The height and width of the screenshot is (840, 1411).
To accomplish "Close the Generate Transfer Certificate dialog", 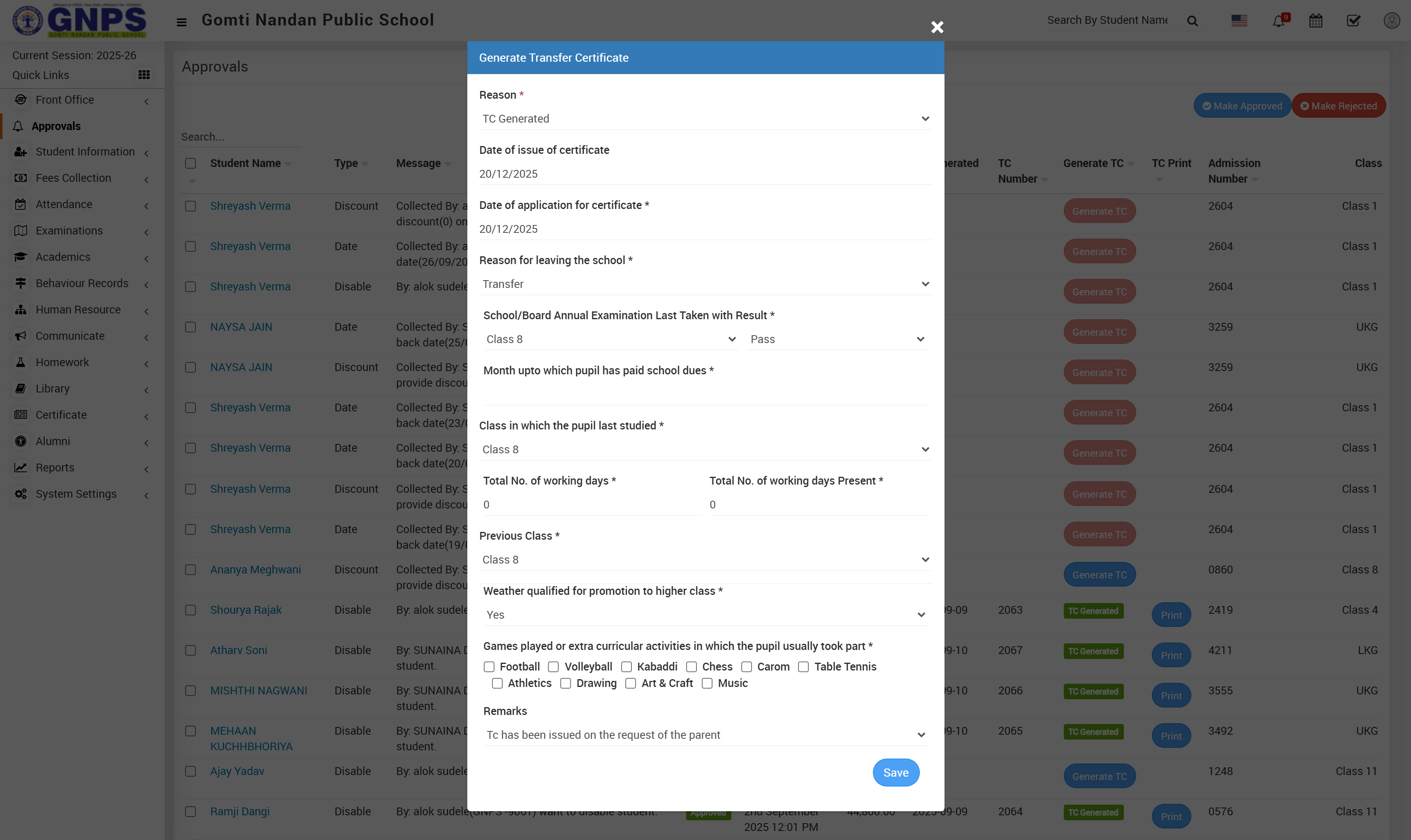I will [x=937, y=27].
